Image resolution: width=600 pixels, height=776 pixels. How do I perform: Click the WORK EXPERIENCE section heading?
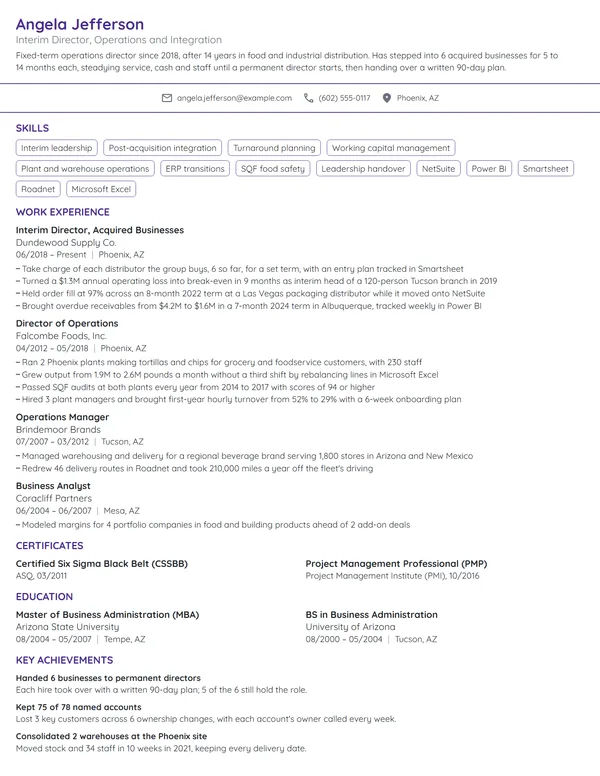point(63,212)
